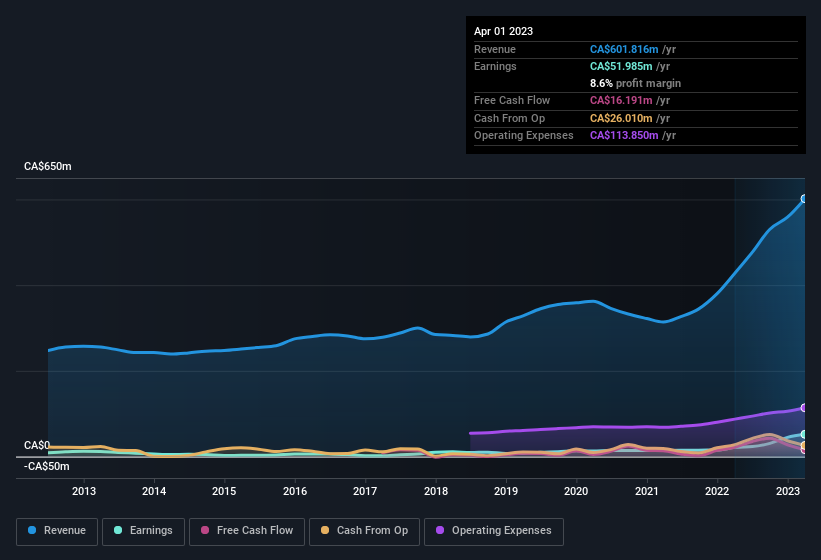Toggle the Free Cash Flow legend button
The image size is (821, 560).
pos(247,531)
